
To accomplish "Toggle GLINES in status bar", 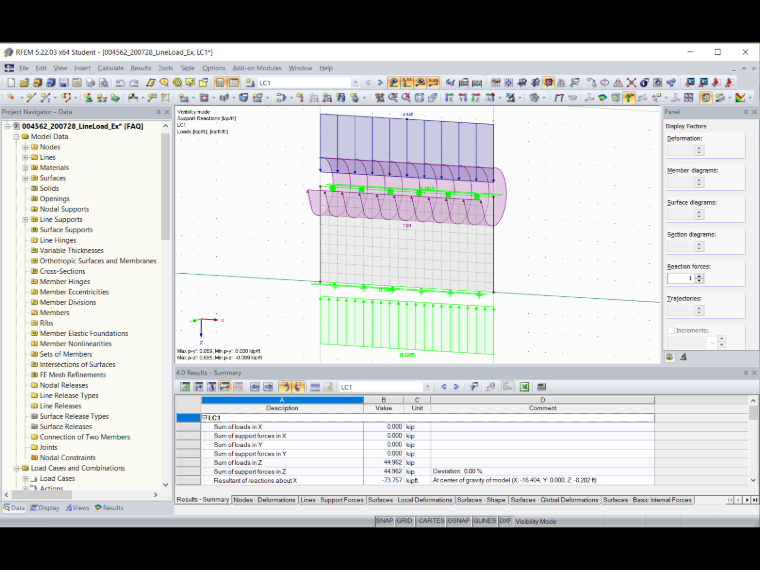I will [484, 521].
